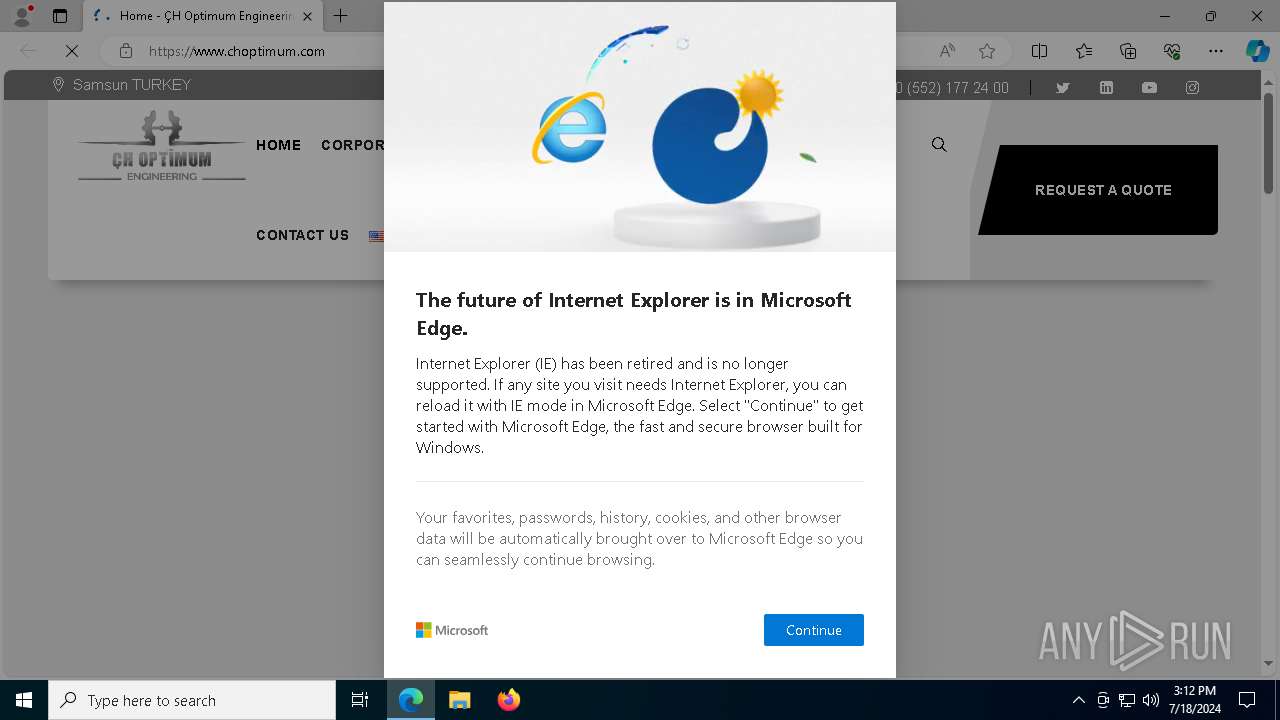1280x720 pixels.
Task: Toggle Read aloud icon in address bar
Action: [x=947, y=51]
